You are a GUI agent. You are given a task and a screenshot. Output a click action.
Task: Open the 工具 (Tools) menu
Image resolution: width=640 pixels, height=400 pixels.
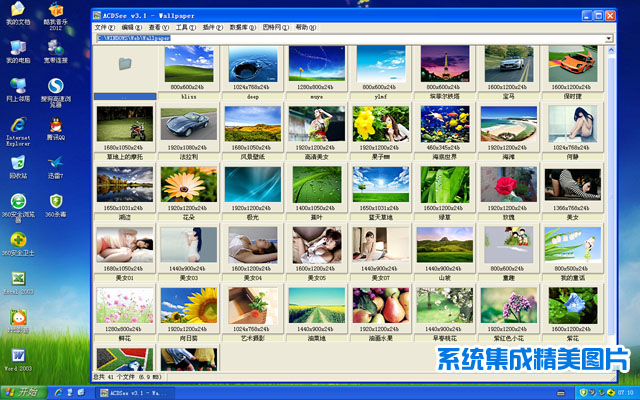click(186, 27)
